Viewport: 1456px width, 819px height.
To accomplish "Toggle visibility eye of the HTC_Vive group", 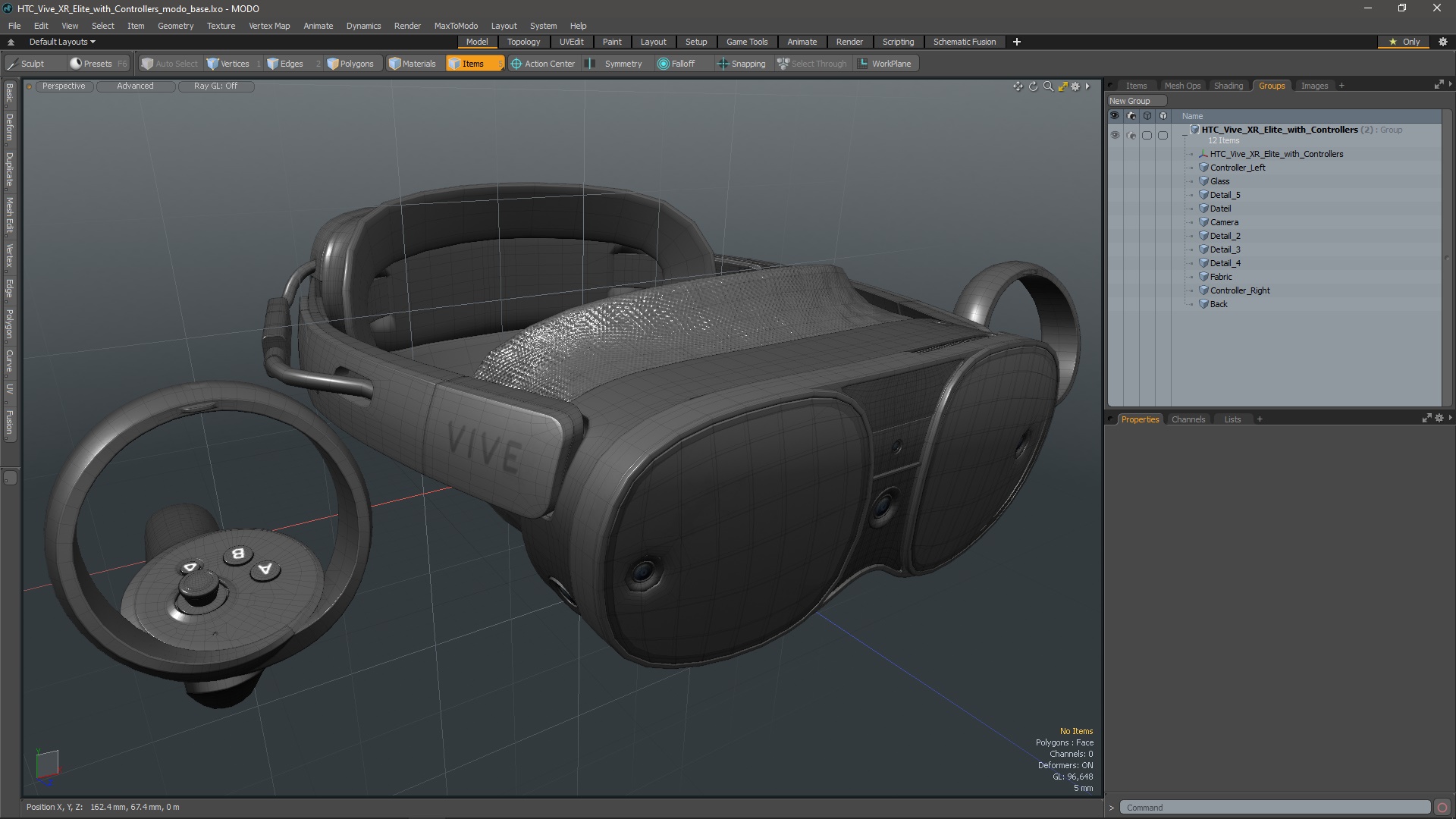I will (x=1115, y=135).
